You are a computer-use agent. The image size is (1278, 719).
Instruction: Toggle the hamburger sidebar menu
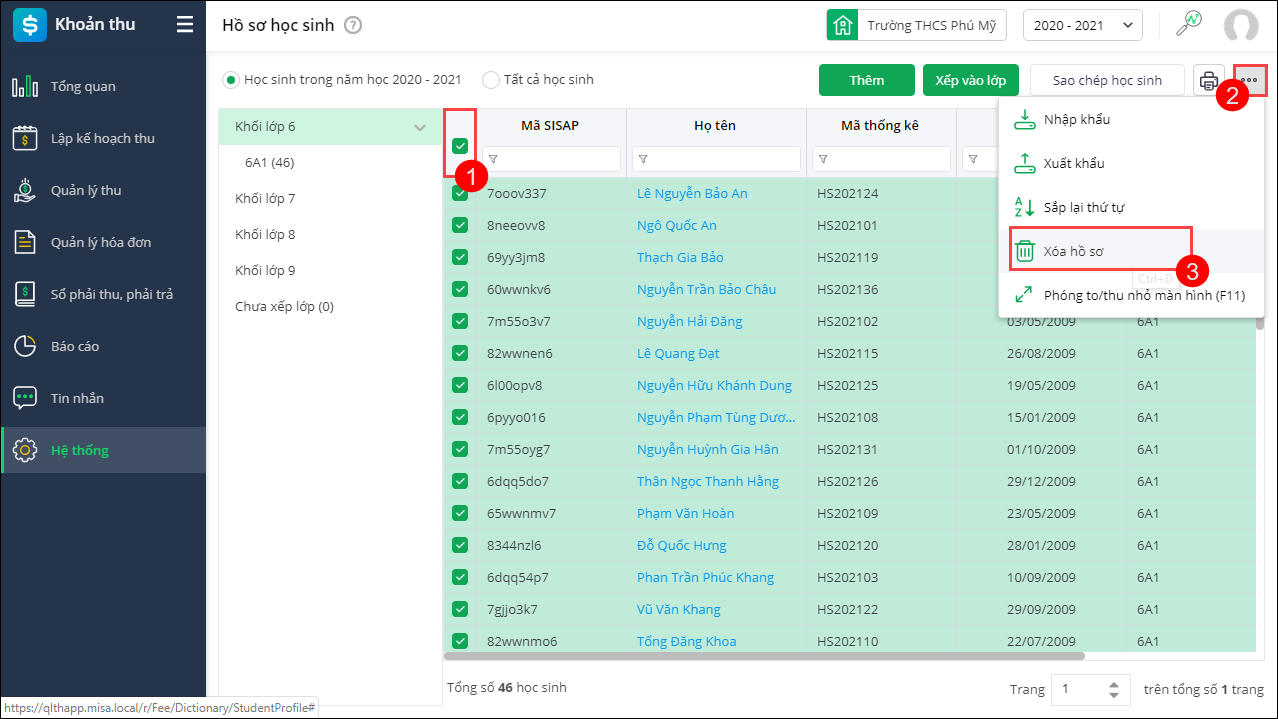(185, 25)
